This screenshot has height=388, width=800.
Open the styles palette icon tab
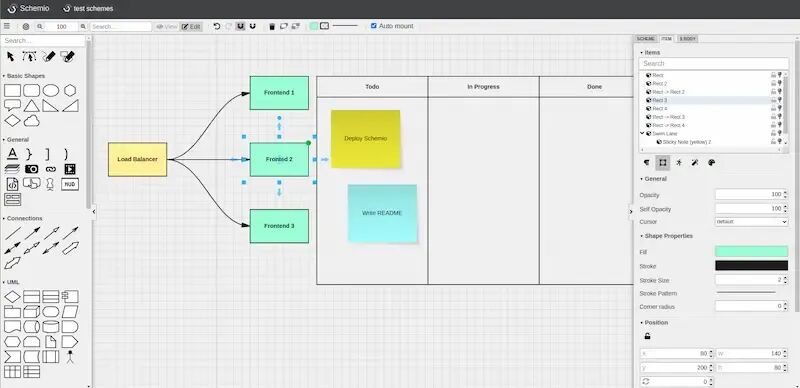point(711,162)
